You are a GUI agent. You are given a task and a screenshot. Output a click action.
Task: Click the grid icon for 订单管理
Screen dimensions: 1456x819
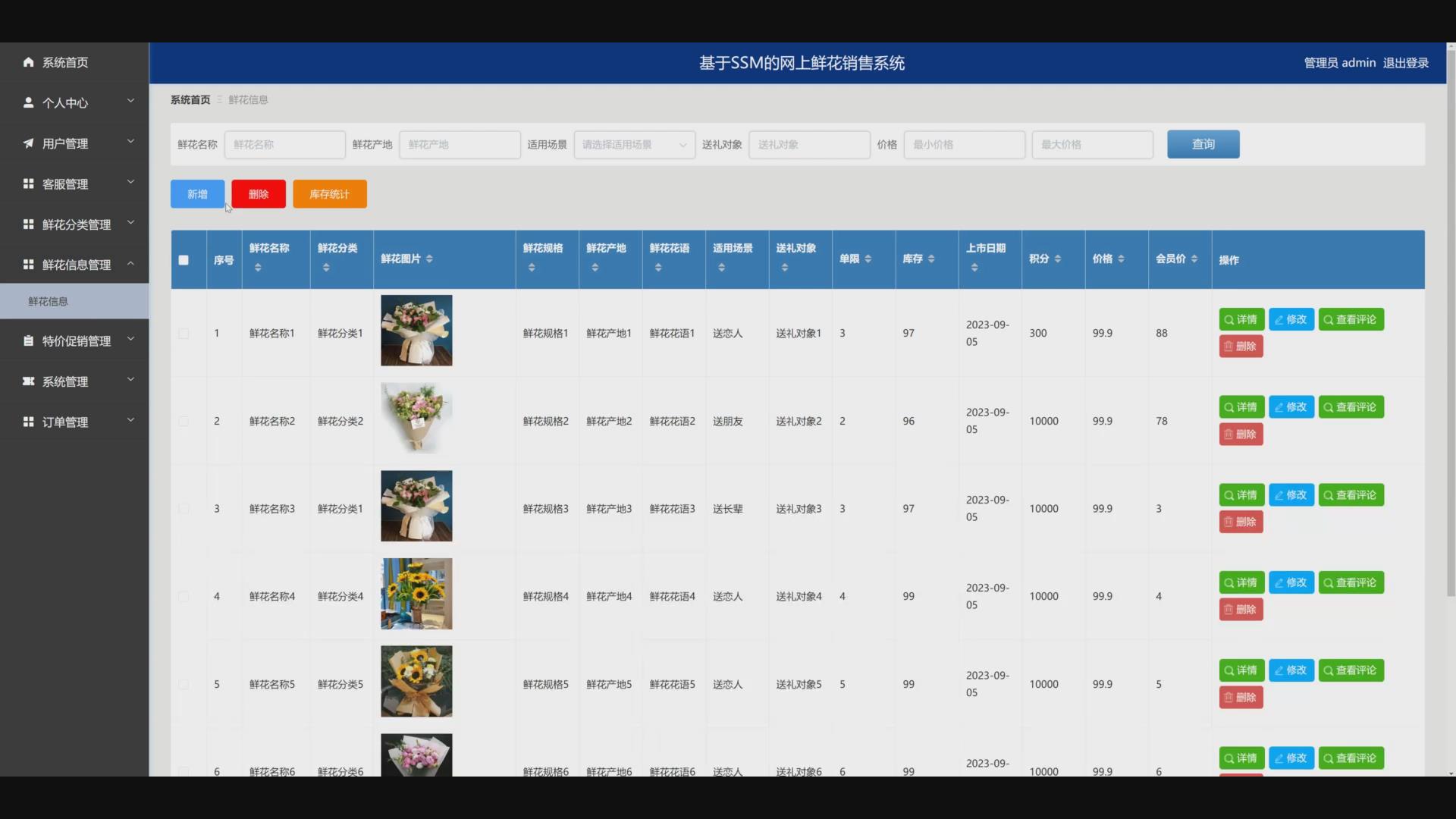[28, 422]
